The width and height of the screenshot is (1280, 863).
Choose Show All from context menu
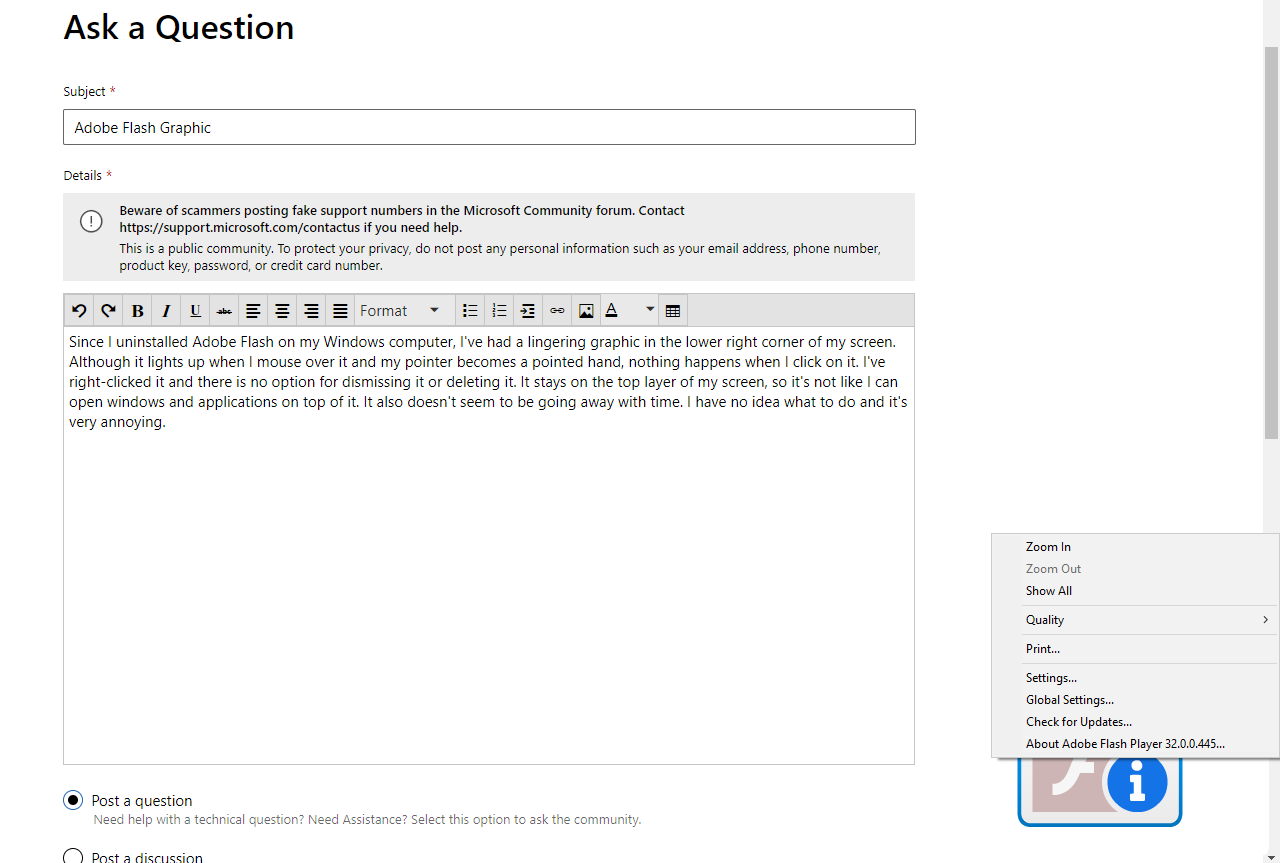pyautogui.click(x=1135, y=591)
